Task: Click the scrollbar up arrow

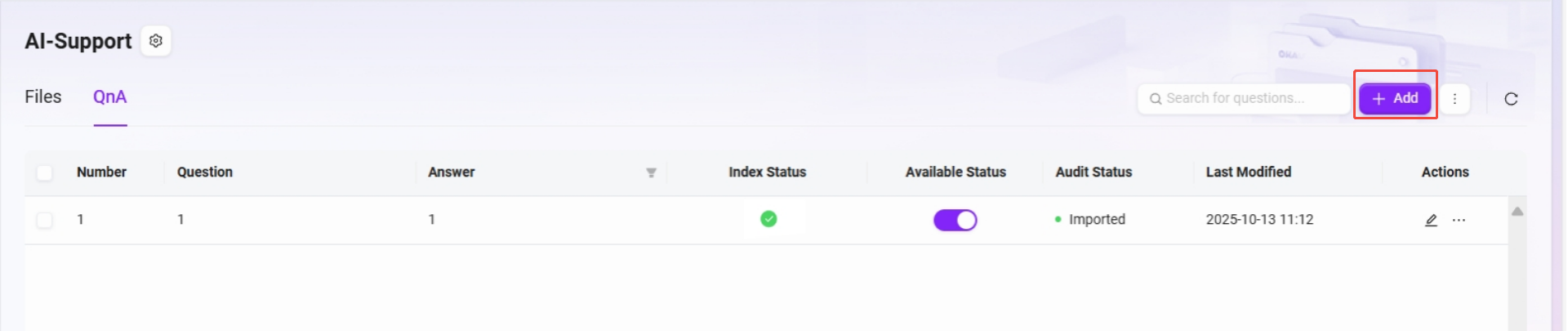Action: point(1517,212)
